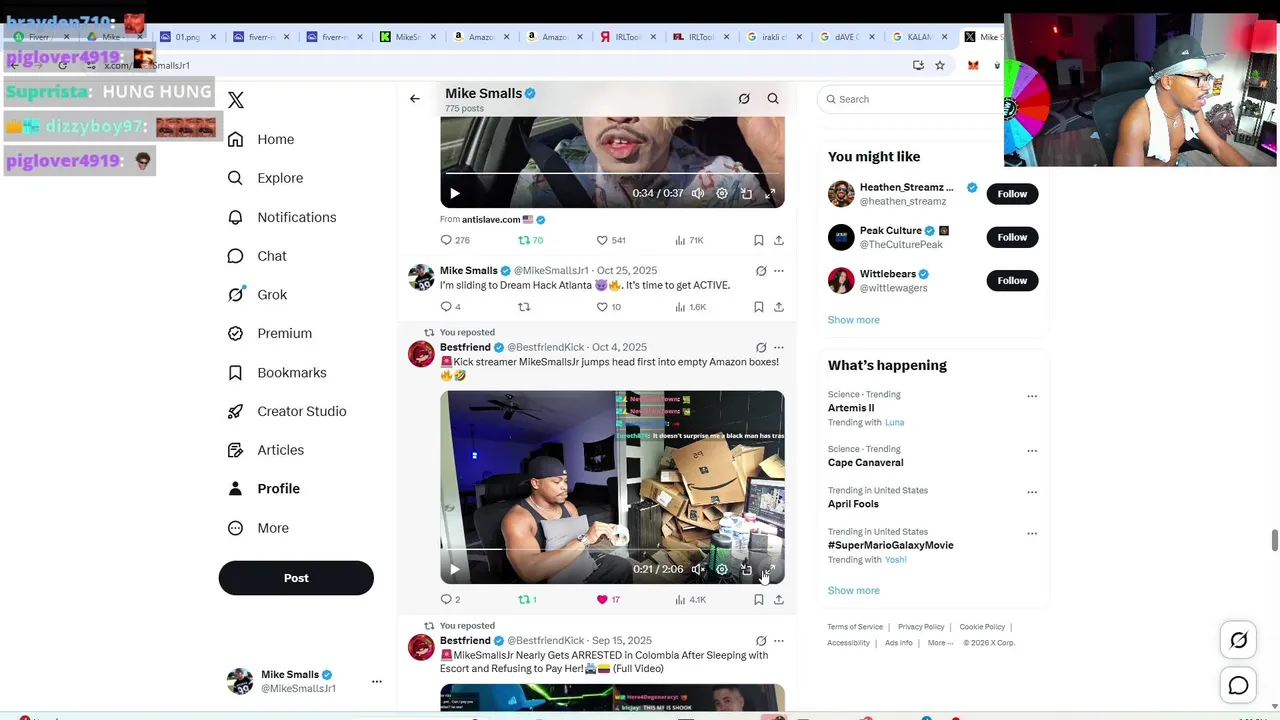Open Explore in X sidebar
Image resolution: width=1280 pixels, height=720 pixels.
265,178
